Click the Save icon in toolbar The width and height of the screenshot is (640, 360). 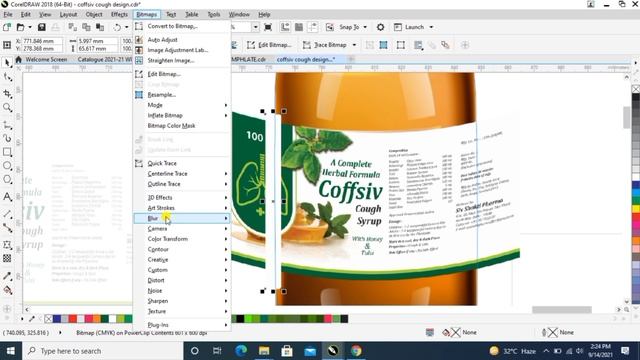click(41, 27)
